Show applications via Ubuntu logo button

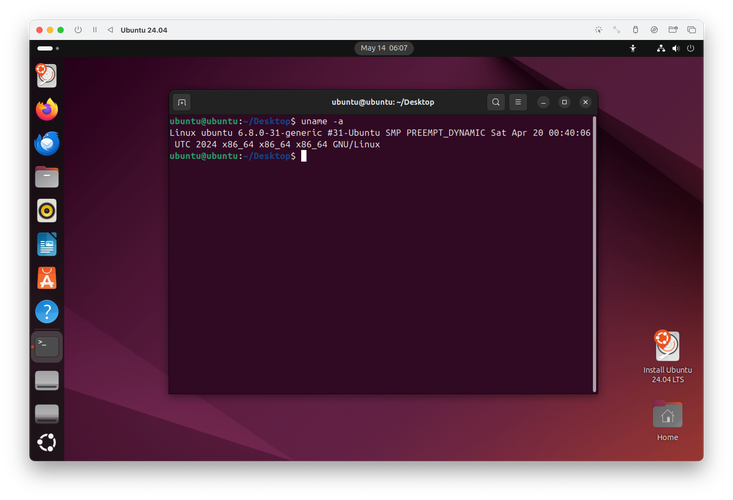[x=47, y=443]
